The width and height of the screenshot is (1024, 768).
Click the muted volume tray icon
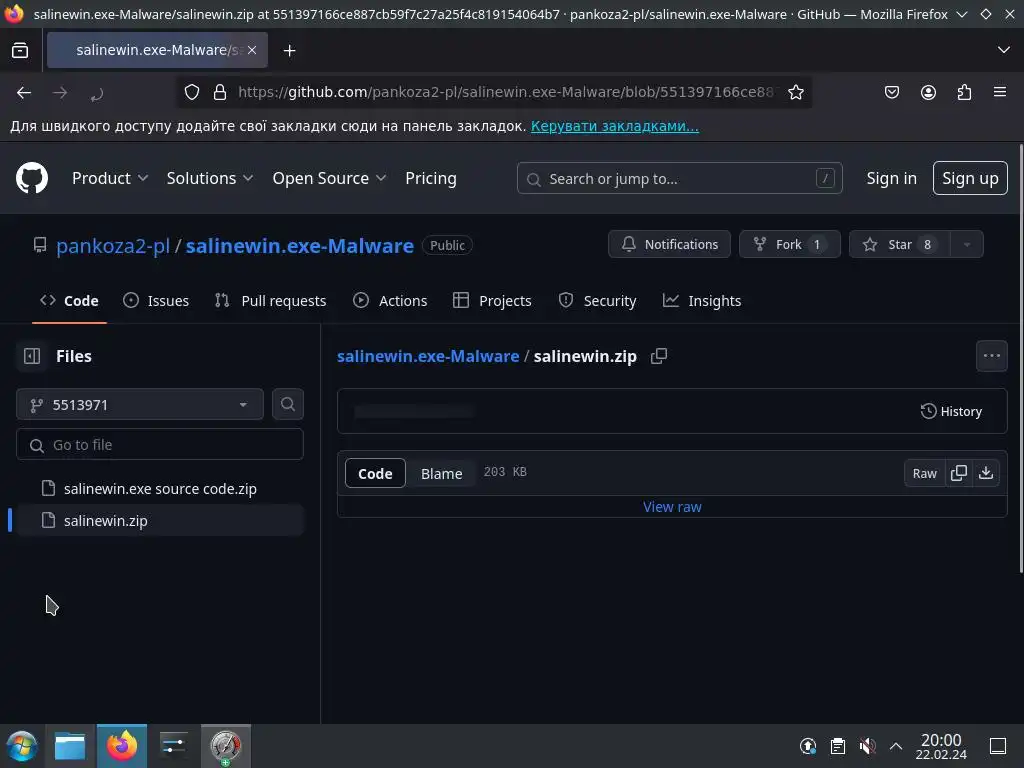[867, 746]
